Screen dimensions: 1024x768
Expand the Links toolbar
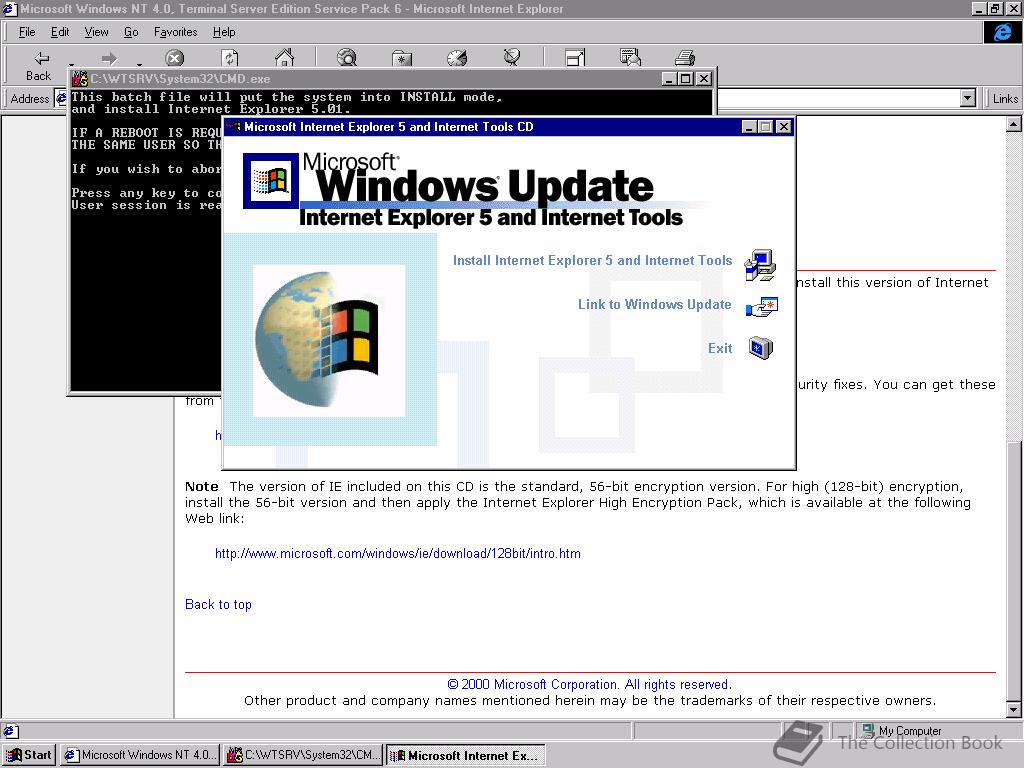pos(1004,99)
